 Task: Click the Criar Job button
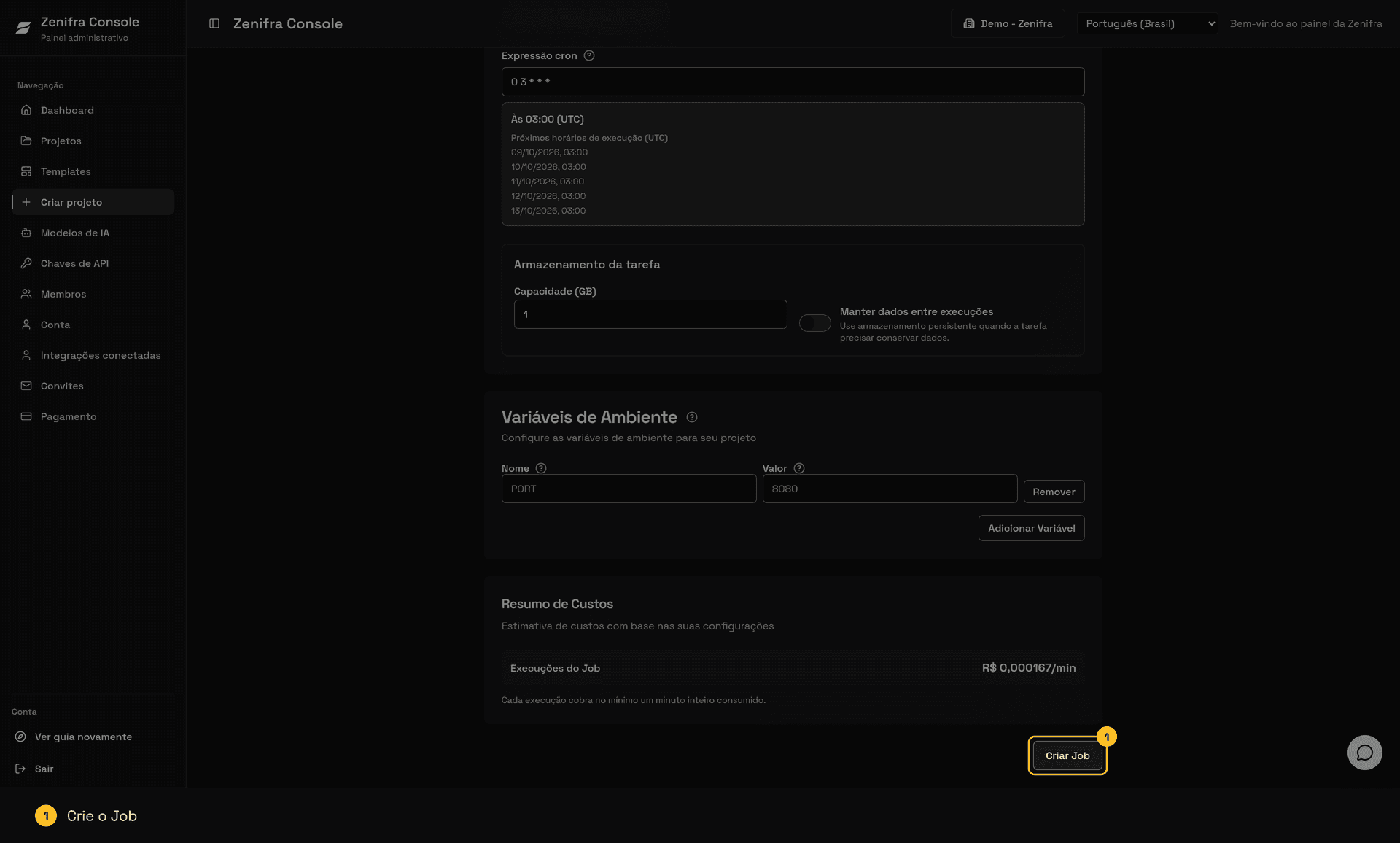point(1067,755)
